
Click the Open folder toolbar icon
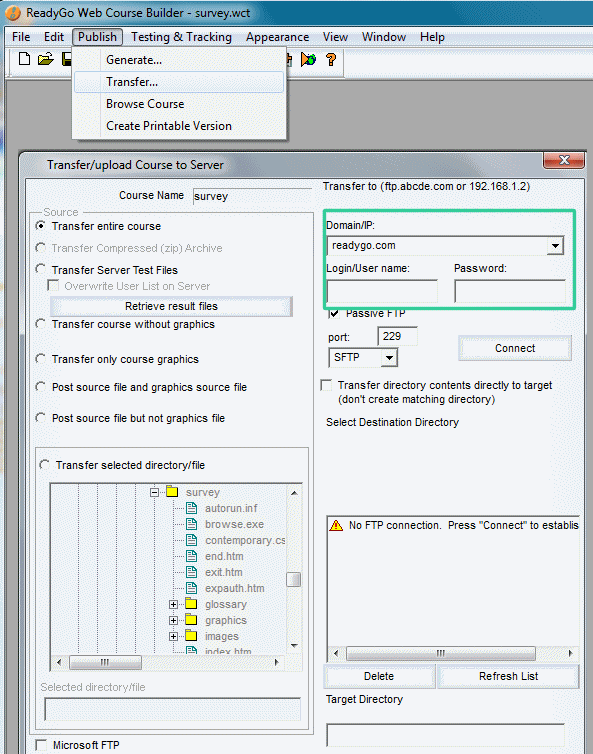click(x=46, y=60)
